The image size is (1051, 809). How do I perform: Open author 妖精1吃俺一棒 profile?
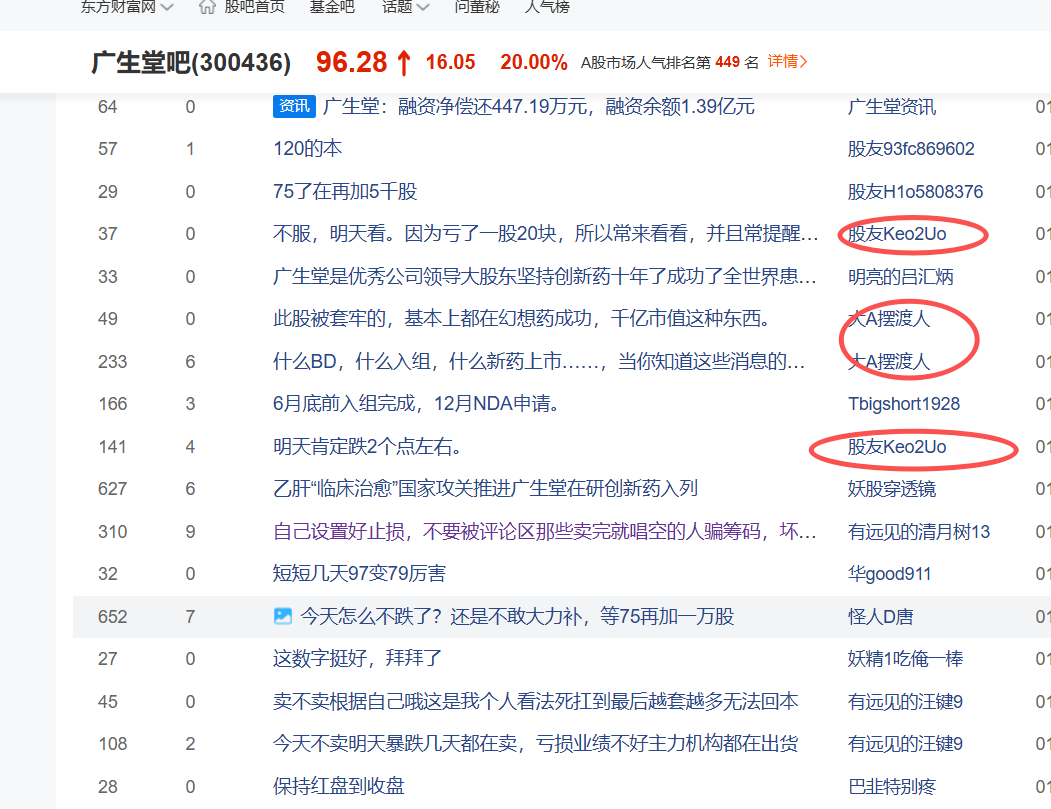(x=905, y=658)
